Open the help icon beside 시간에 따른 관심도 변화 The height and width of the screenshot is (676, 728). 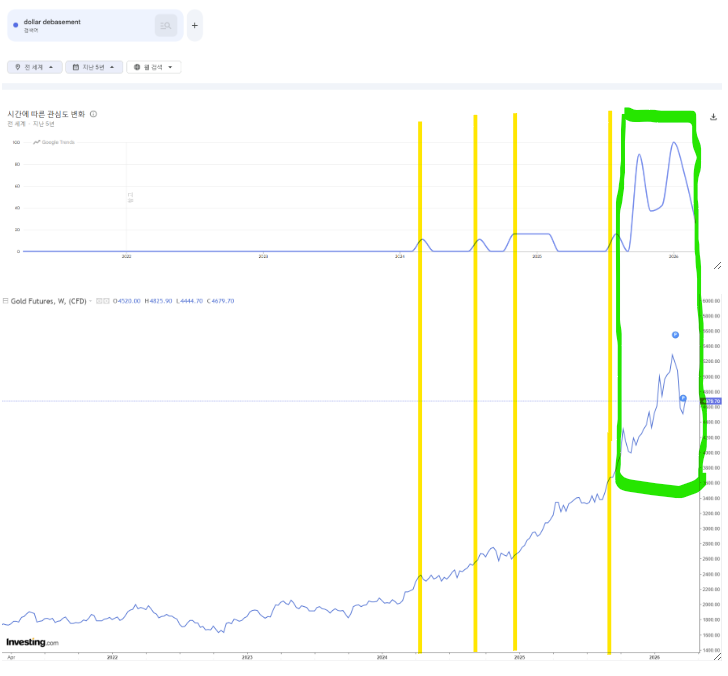(93, 115)
